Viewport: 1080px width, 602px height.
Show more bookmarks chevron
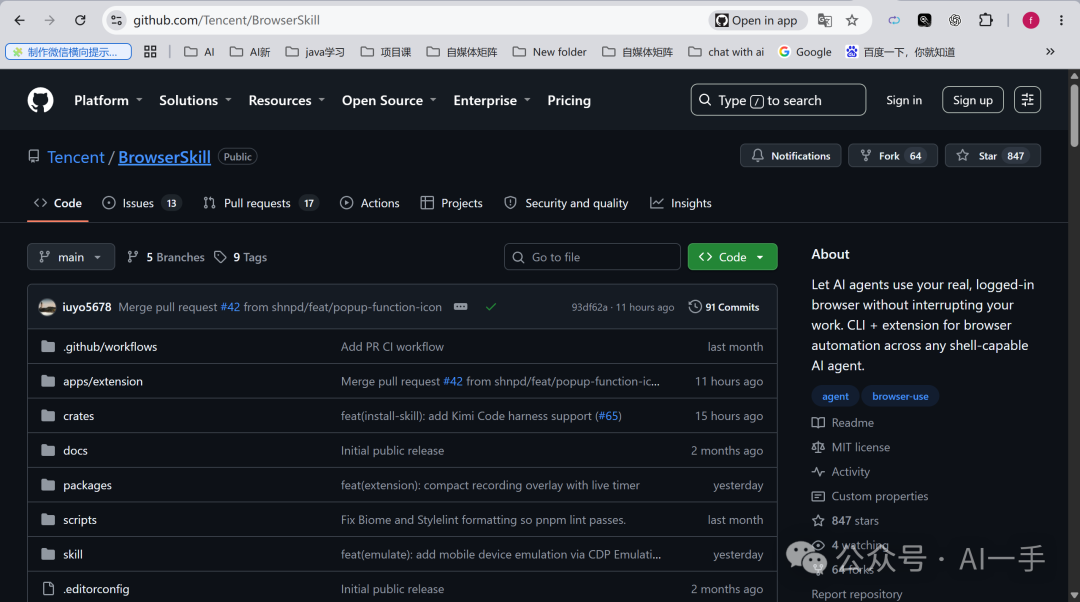pos(1050,52)
